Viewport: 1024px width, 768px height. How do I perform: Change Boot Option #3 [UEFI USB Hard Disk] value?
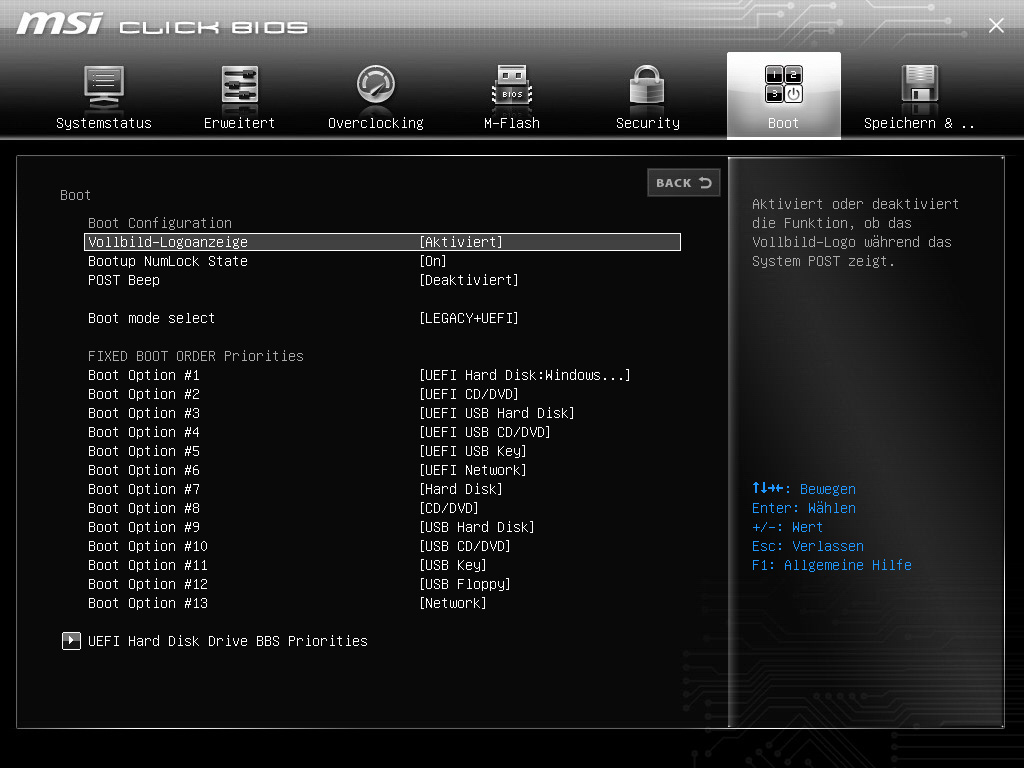497,413
